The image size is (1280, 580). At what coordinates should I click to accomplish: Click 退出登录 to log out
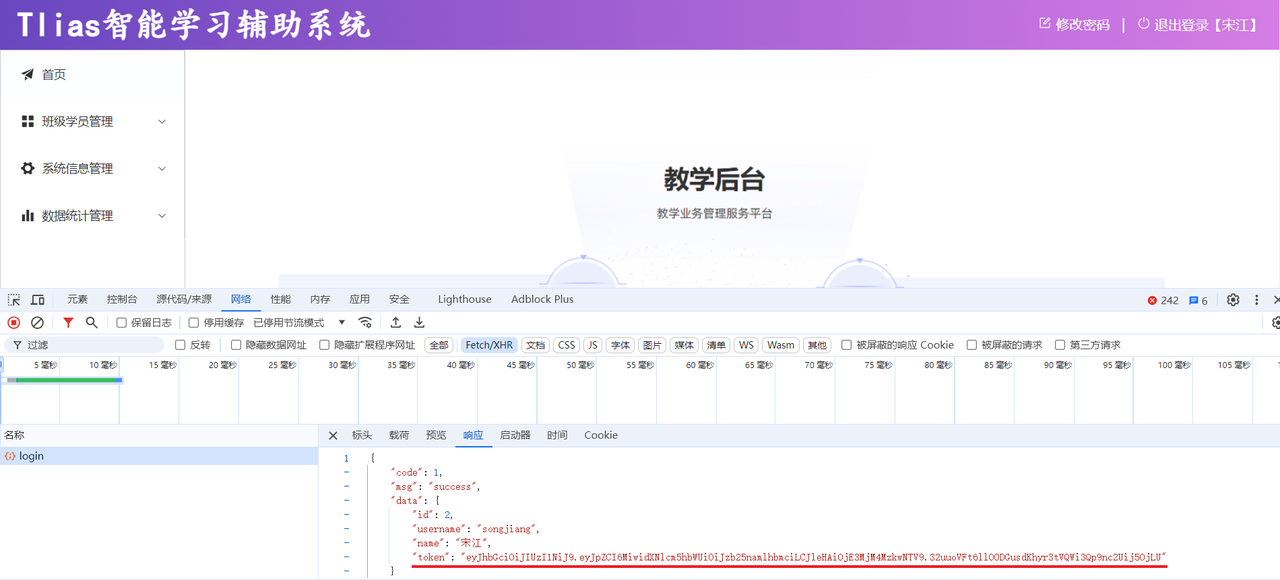tap(1199, 25)
